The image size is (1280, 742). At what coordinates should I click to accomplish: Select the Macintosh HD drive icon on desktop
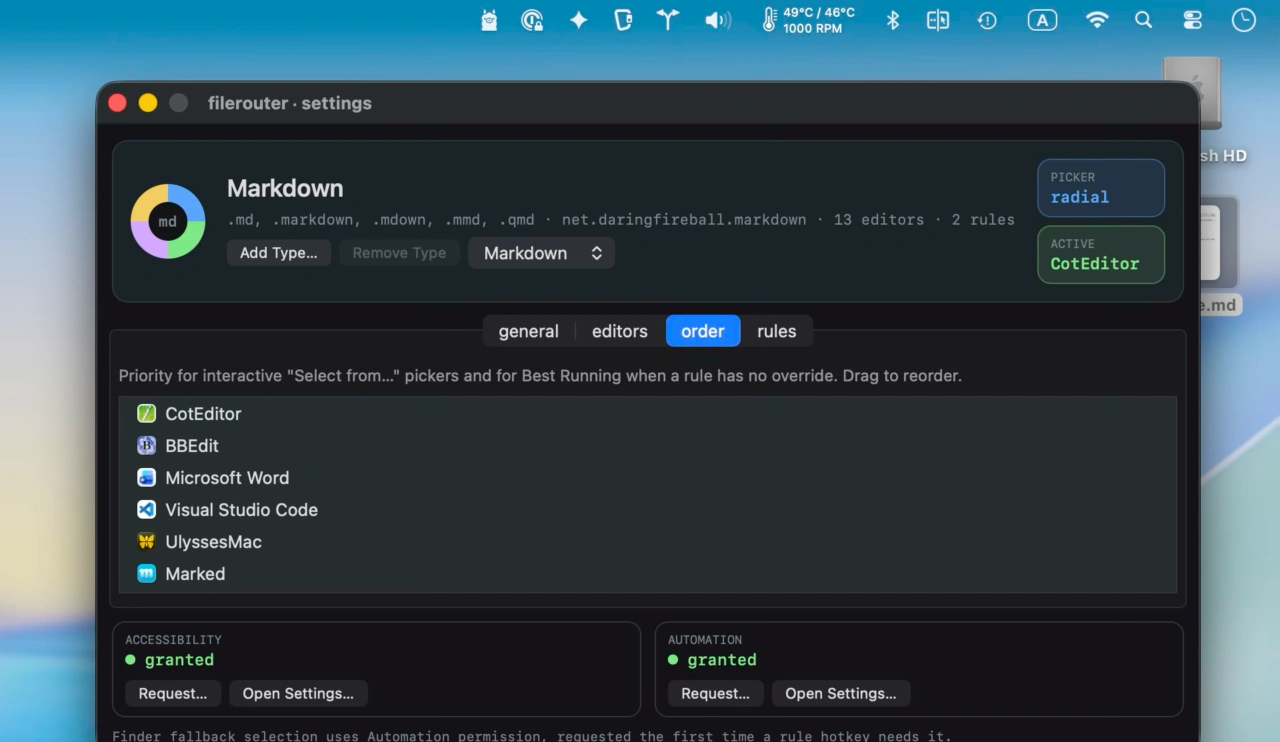click(1192, 94)
